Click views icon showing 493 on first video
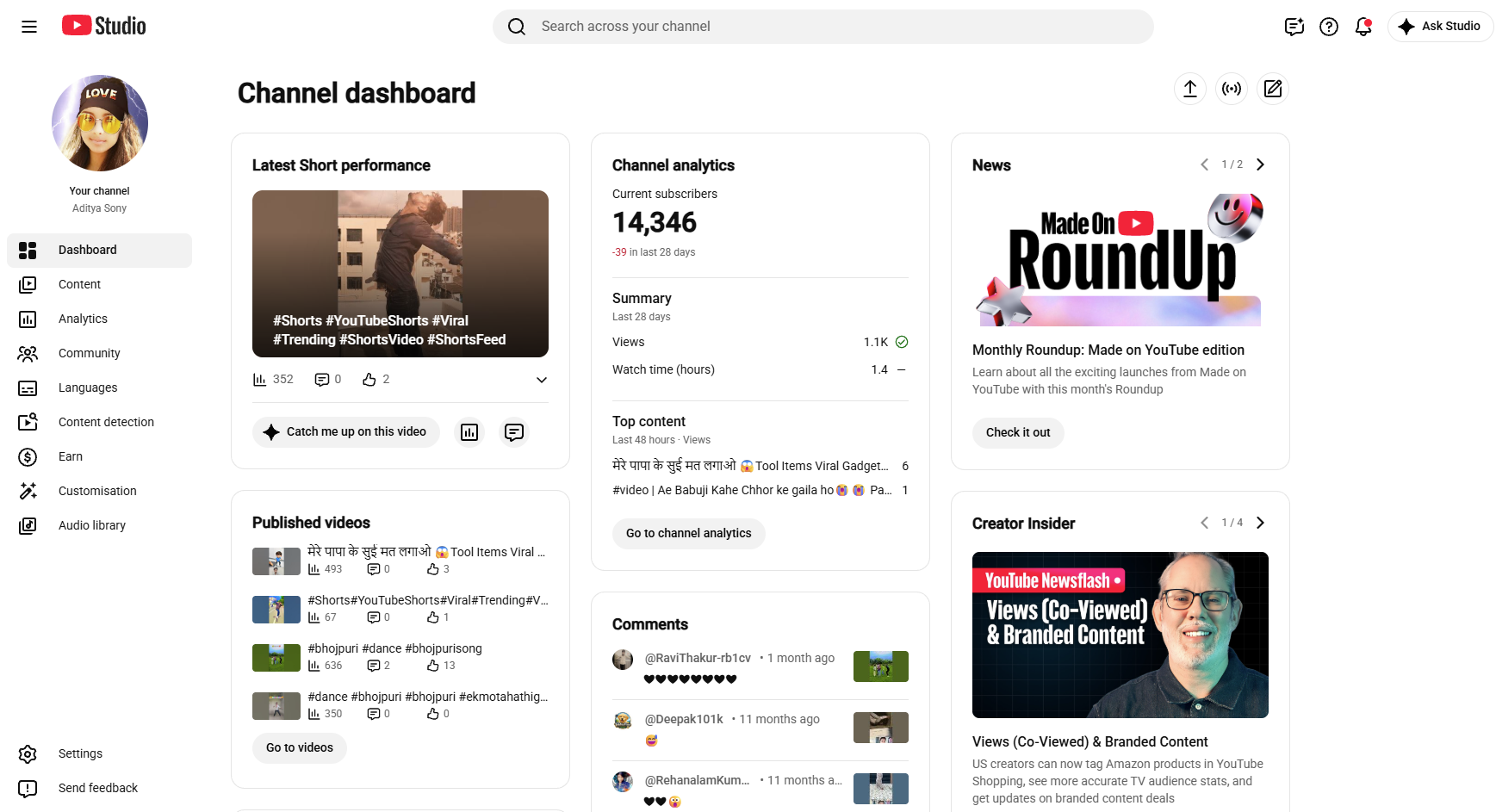This screenshot has height=812, width=1496. (314, 569)
